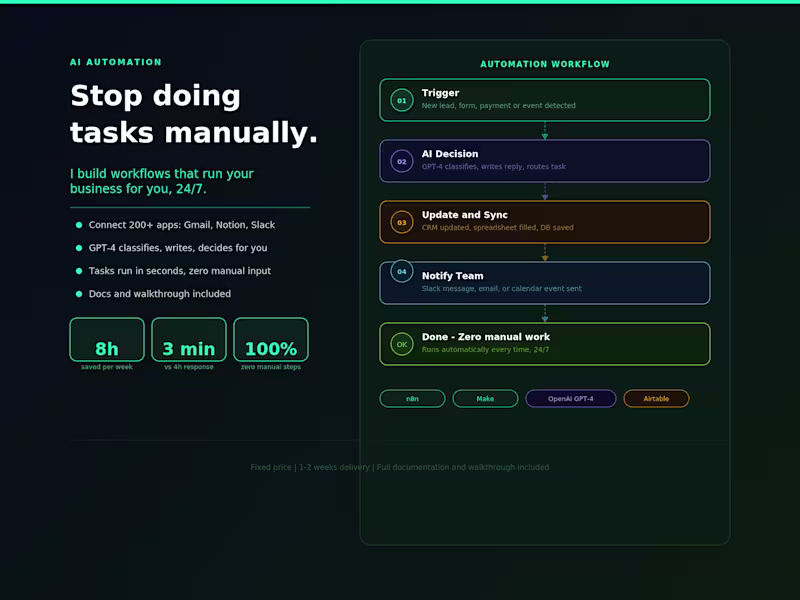Click the 03 Update and Sync badge
The image size is (800, 600).
pyautogui.click(x=400, y=222)
